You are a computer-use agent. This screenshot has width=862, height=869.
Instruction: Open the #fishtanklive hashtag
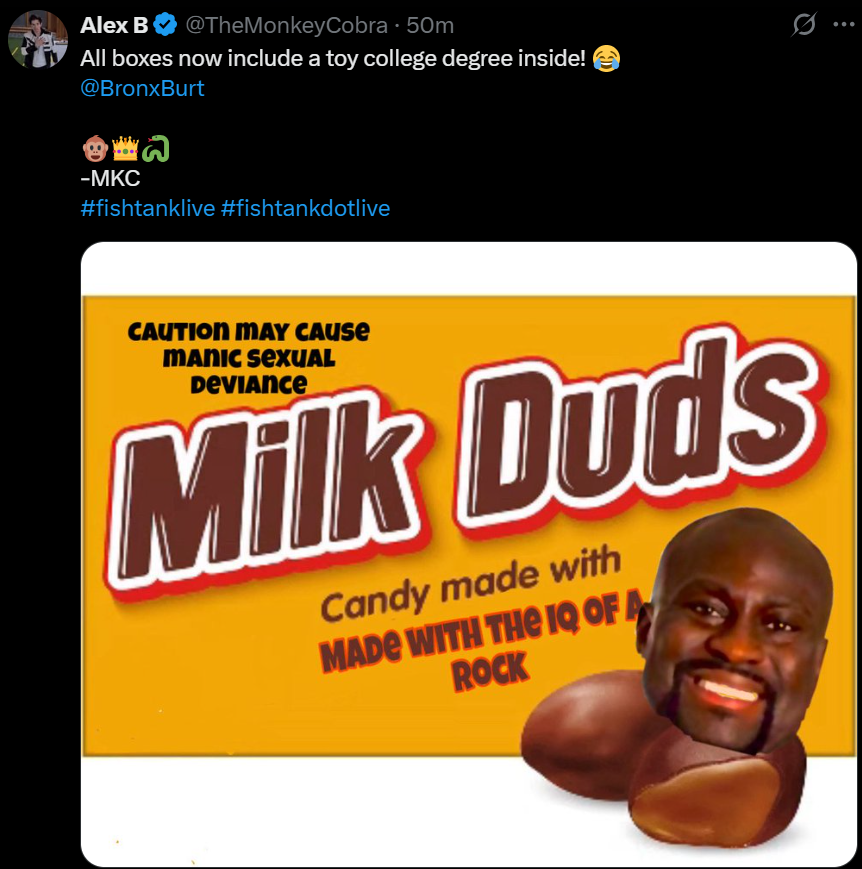click(x=147, y=208)
